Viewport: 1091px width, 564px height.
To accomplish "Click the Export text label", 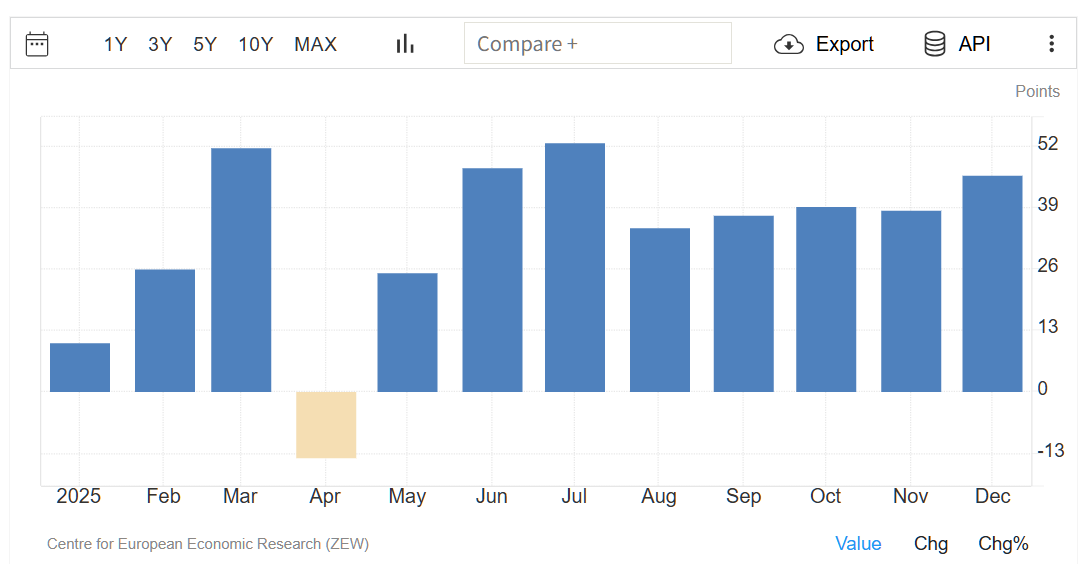I will [x=844, y=44].
